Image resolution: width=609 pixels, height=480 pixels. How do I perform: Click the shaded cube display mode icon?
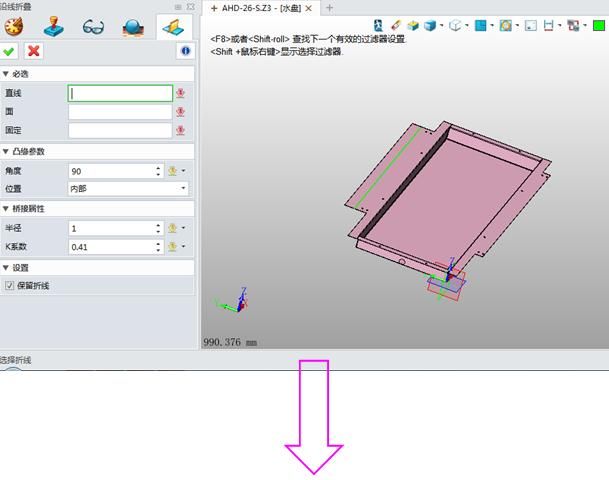click(x=430, y=25)
